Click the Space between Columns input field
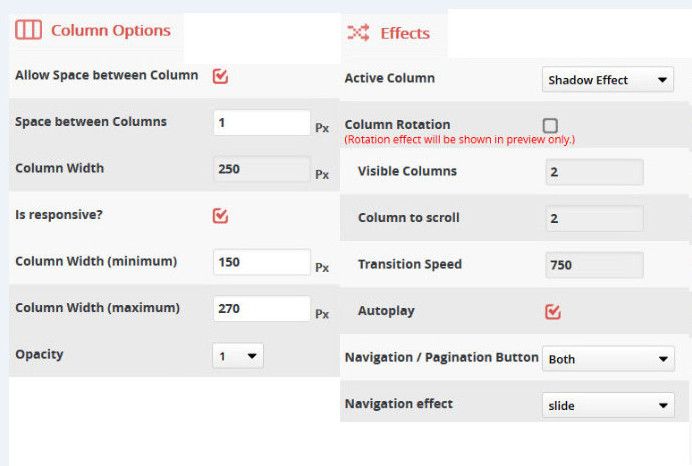 click(262, 122)
